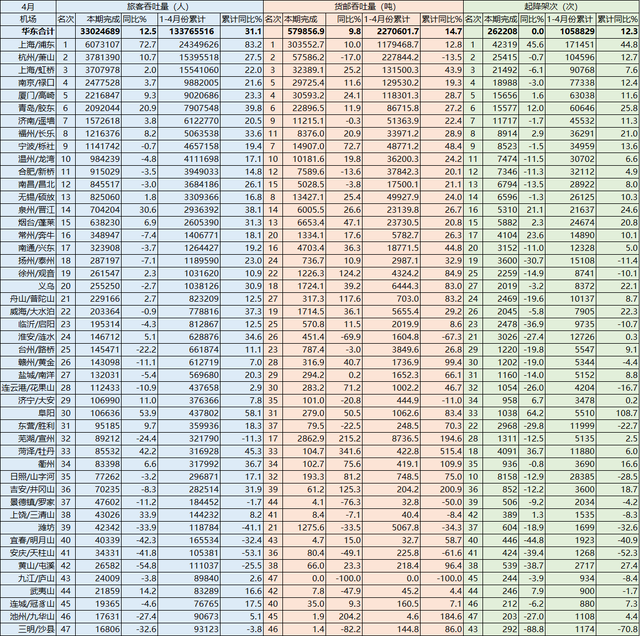
Task: Click the 旅客吞吐量（人） header cell
Action: pyautogui.click(x=160, y=7)
